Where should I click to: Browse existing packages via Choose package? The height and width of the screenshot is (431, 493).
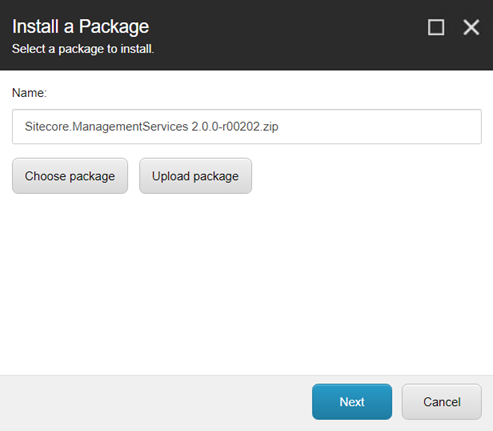(x=70, y=176)
